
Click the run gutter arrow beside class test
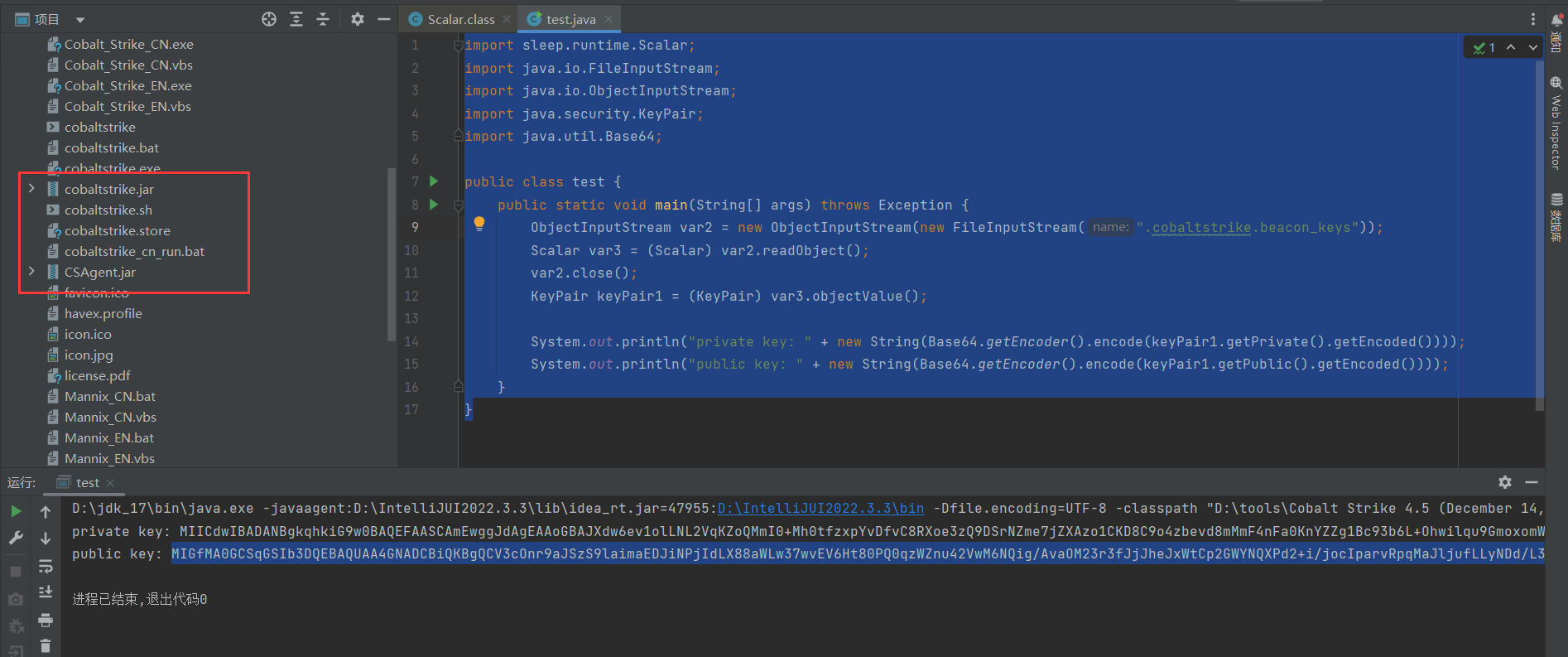pos(434,181)
